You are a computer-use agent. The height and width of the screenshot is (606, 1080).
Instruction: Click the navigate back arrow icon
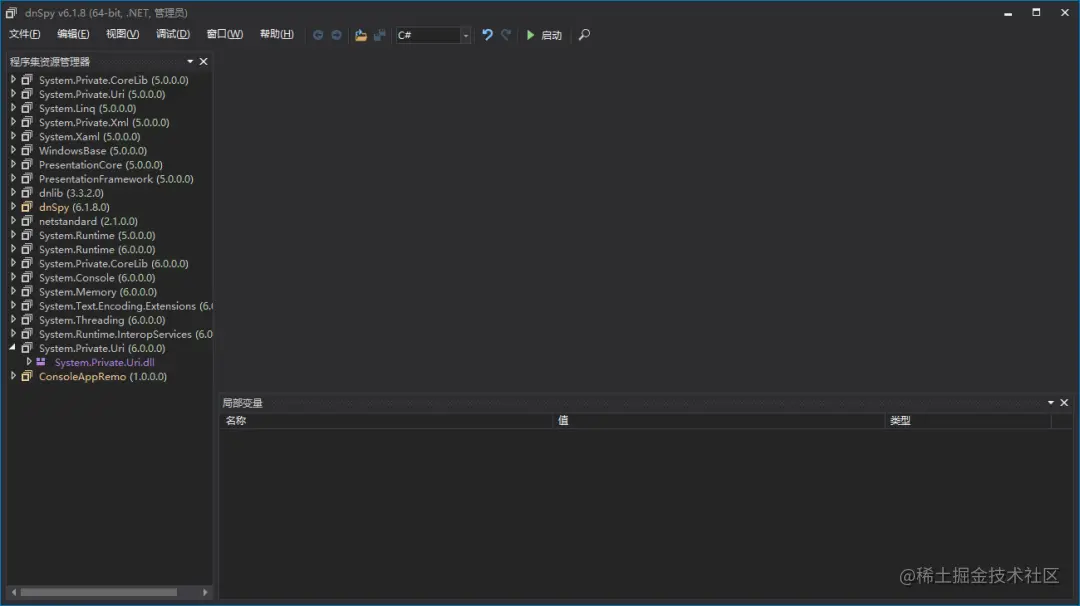318,35
